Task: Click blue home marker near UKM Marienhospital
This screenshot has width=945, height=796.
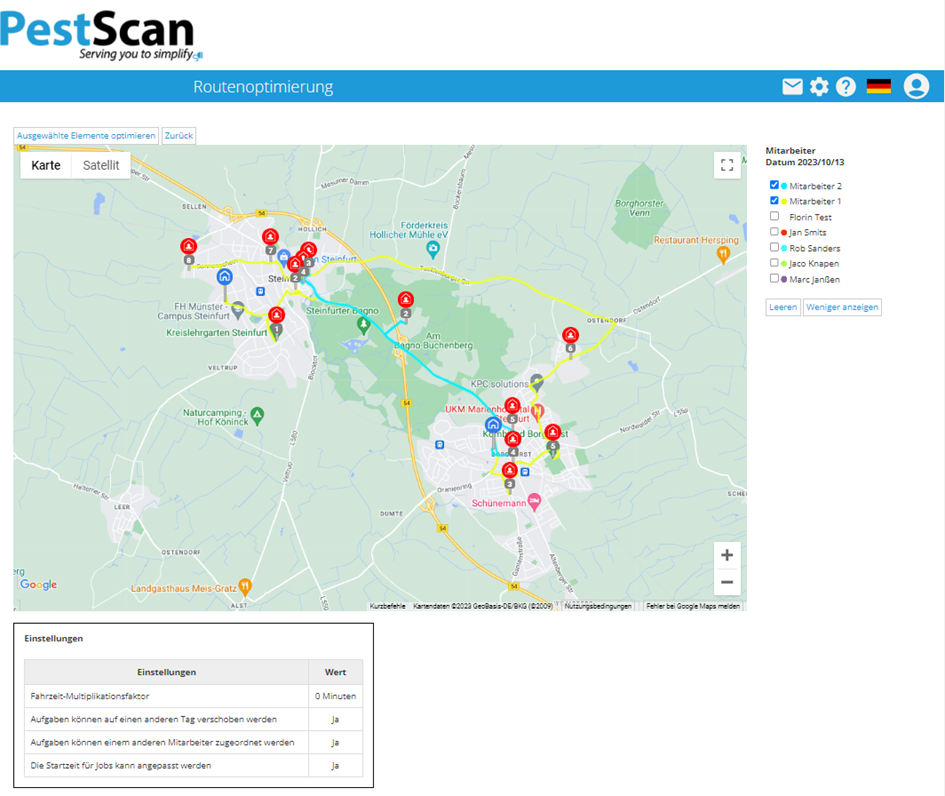Action: coord(493,424)
